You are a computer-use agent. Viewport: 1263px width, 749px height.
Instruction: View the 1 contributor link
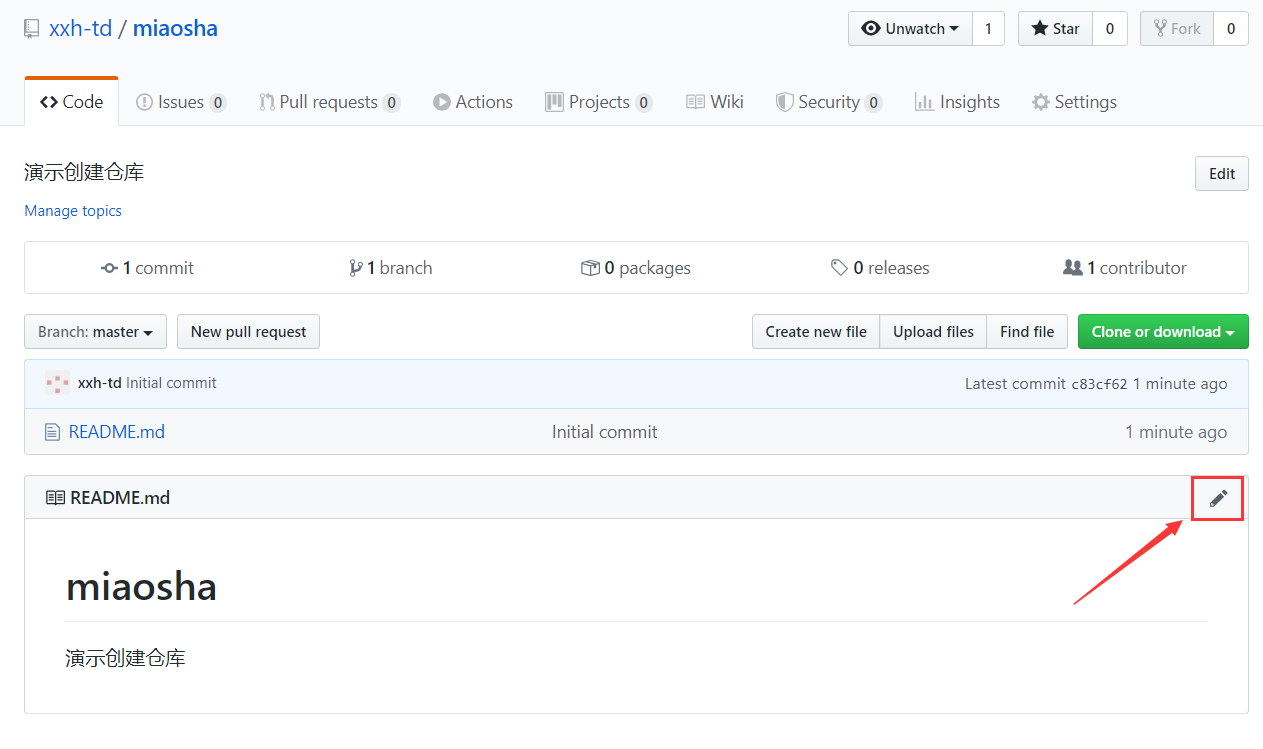1124,268
